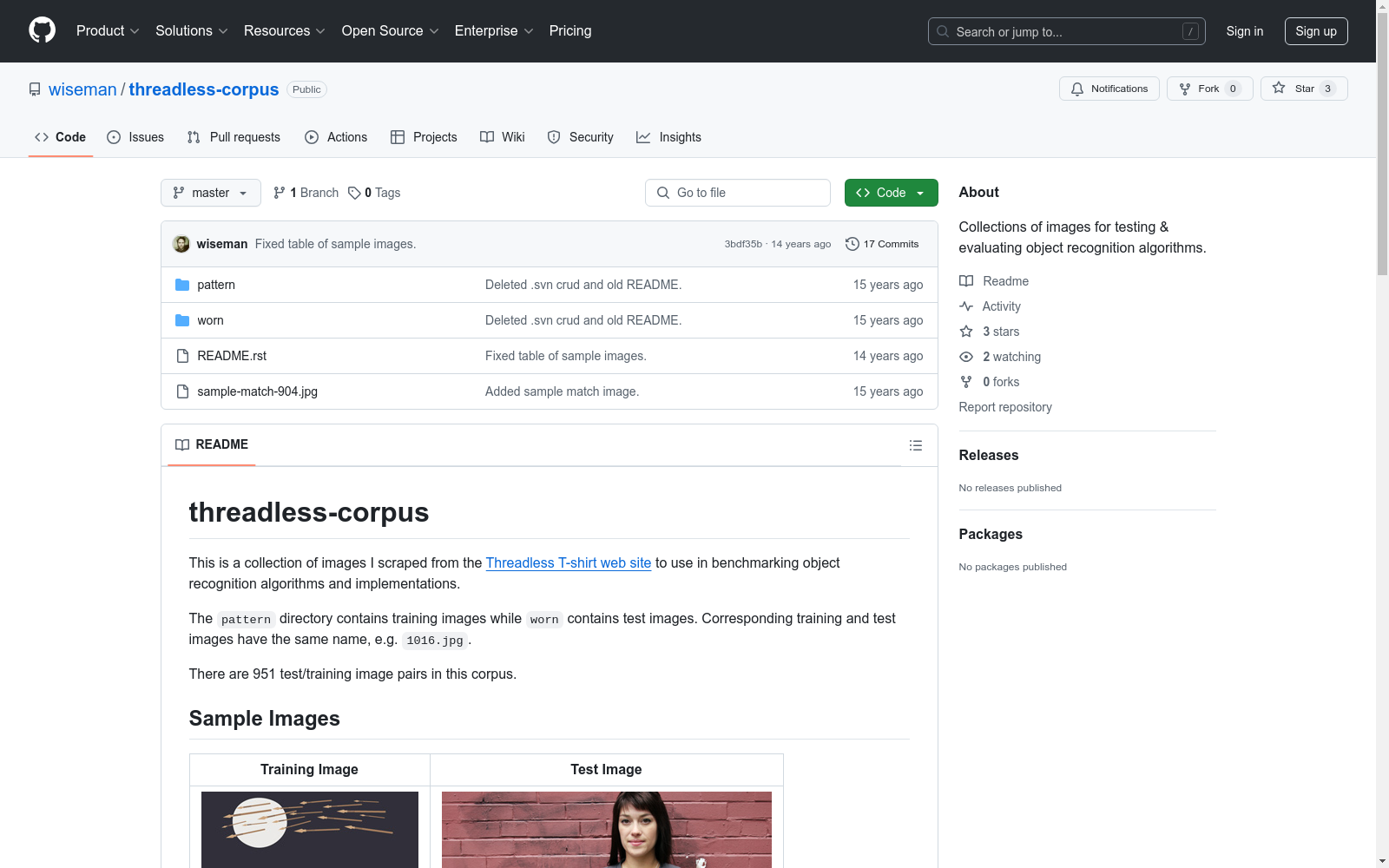This screenshot has height=868, width=1389.
Task: Open the Packages heading link
Action: click(991, 534)
